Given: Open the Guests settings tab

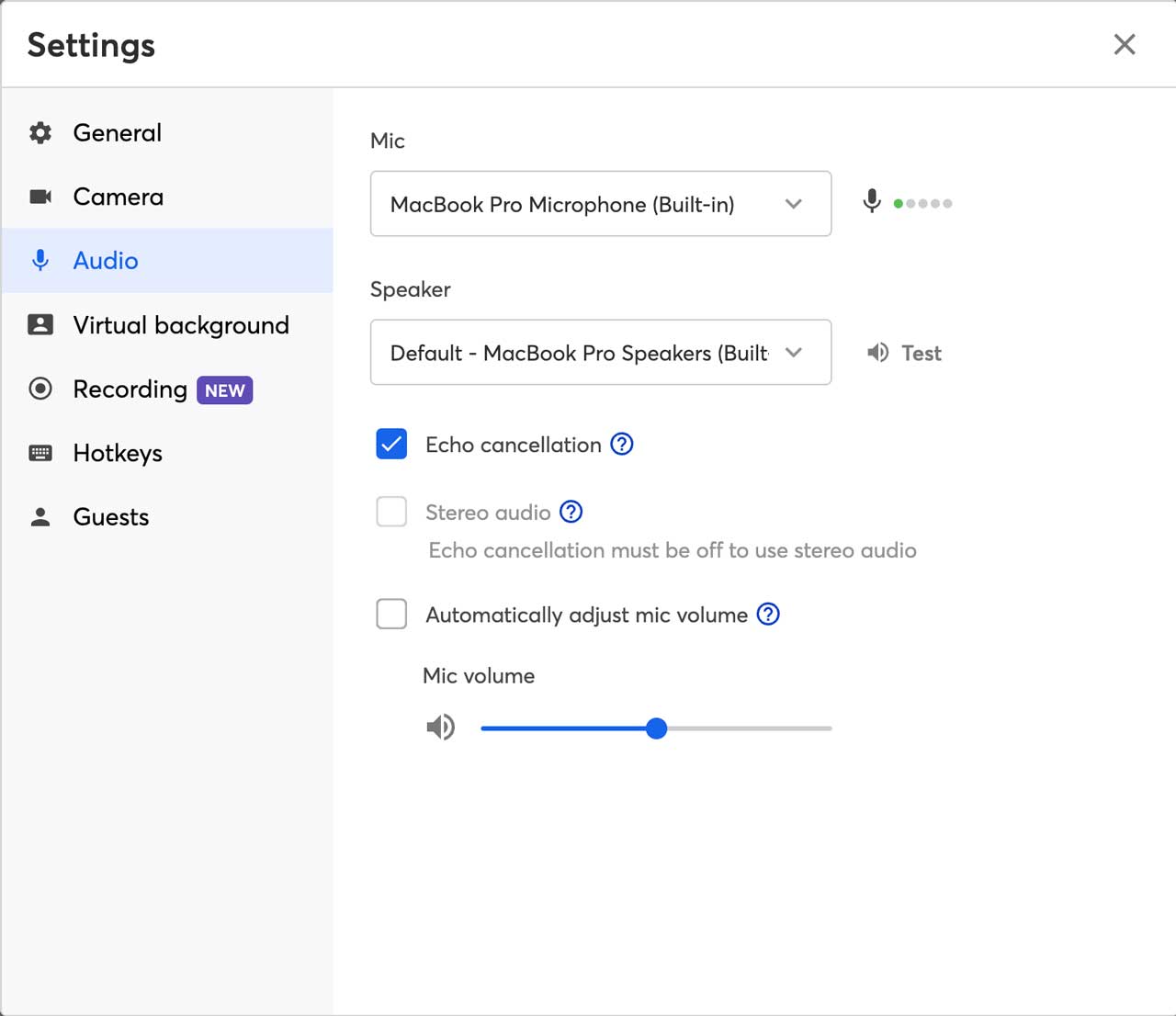Looking at the screenshot, I should (167, 517).
